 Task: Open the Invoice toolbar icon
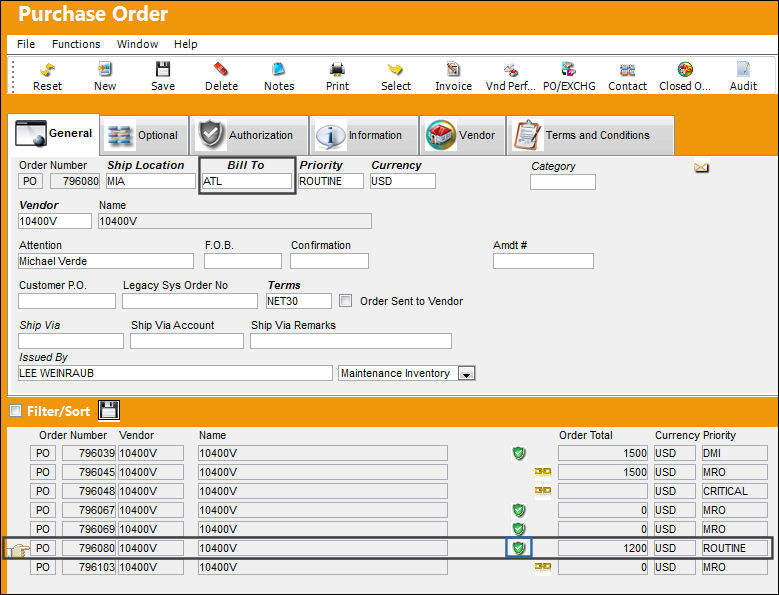coord(453,70)
